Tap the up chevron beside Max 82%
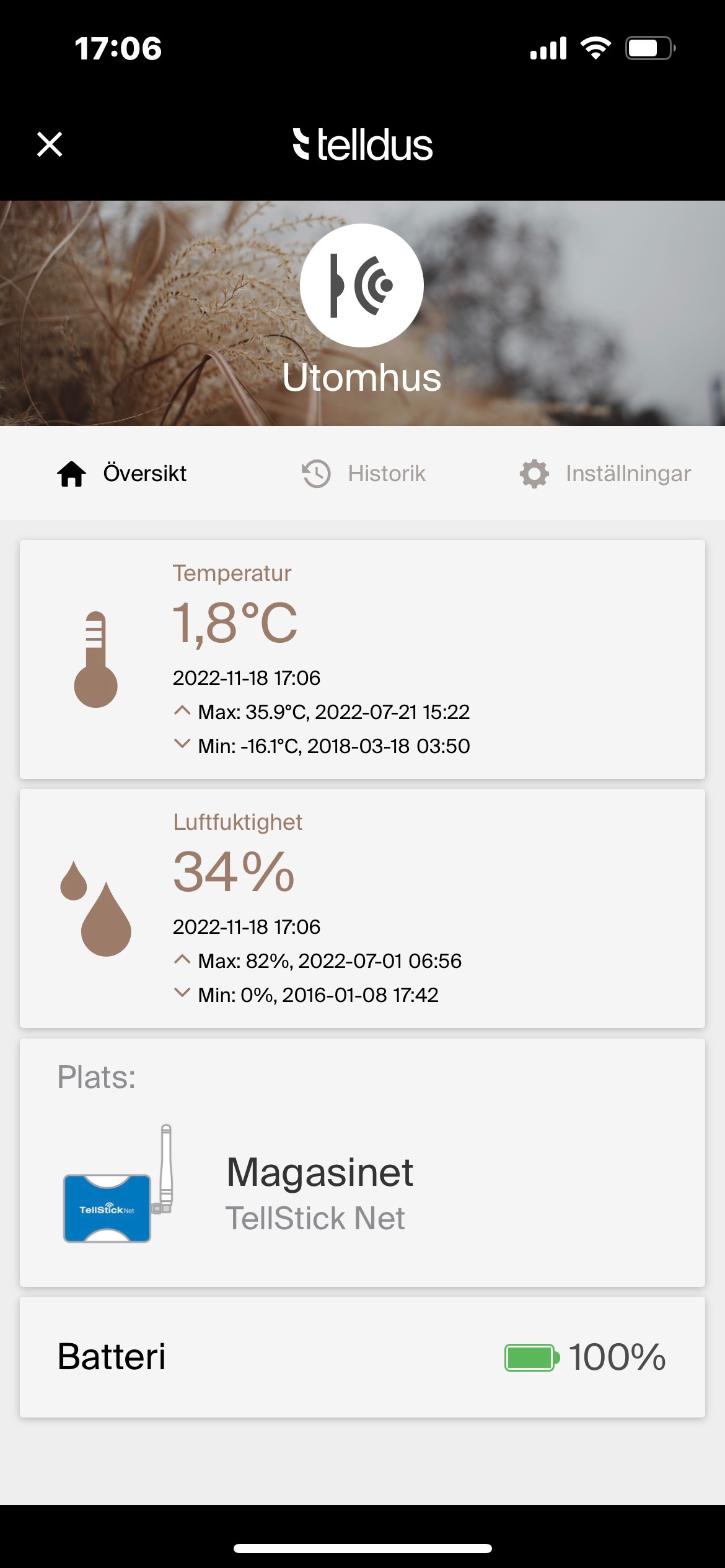 point(182,960)
